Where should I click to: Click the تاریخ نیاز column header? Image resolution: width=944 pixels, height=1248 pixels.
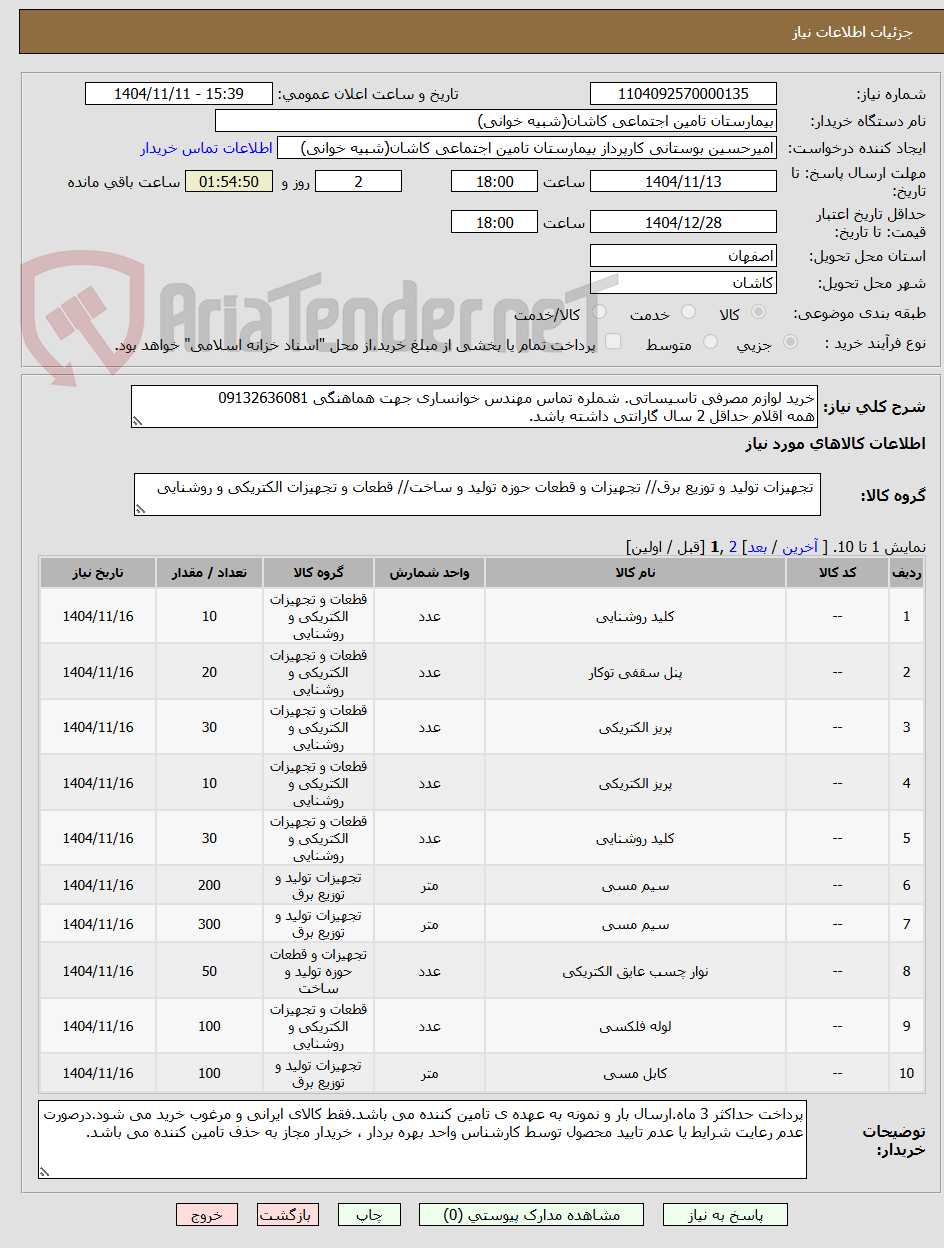98,572
